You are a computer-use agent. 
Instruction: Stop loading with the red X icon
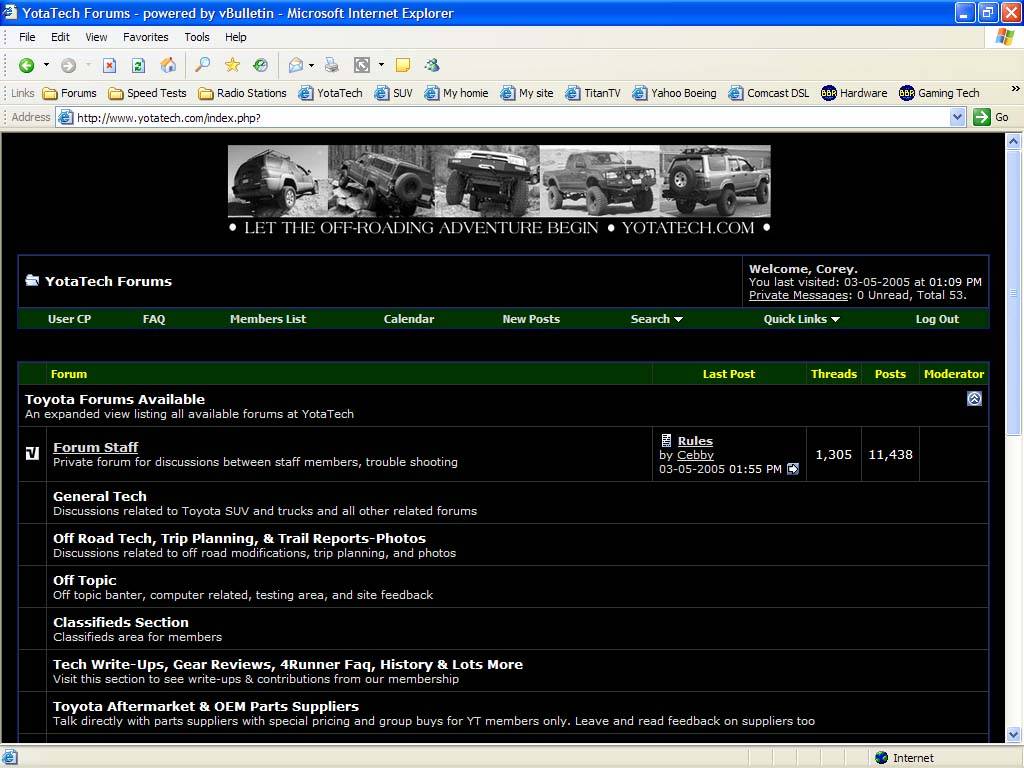click(x=109, y=65)
